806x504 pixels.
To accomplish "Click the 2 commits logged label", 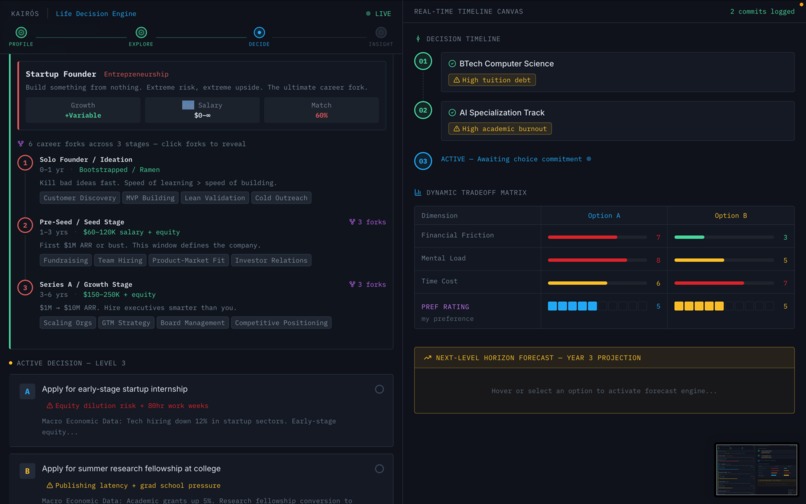I will [x=762, y=11].
